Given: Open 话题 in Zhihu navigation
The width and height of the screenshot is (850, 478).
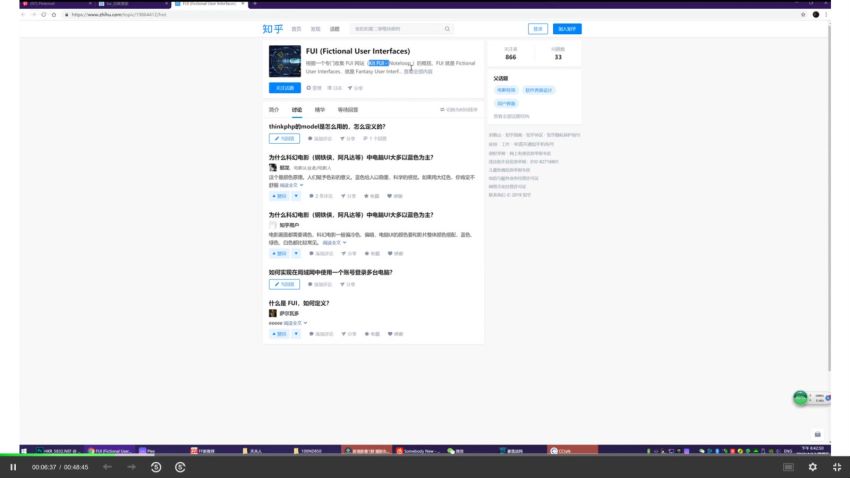Looking at the screenshot, I should tap(334, 29).
